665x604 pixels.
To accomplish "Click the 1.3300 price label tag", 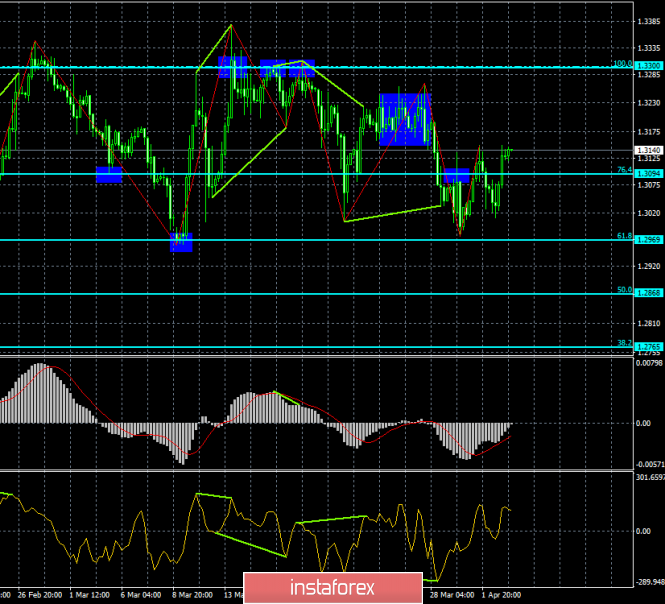I will [648, 66].
